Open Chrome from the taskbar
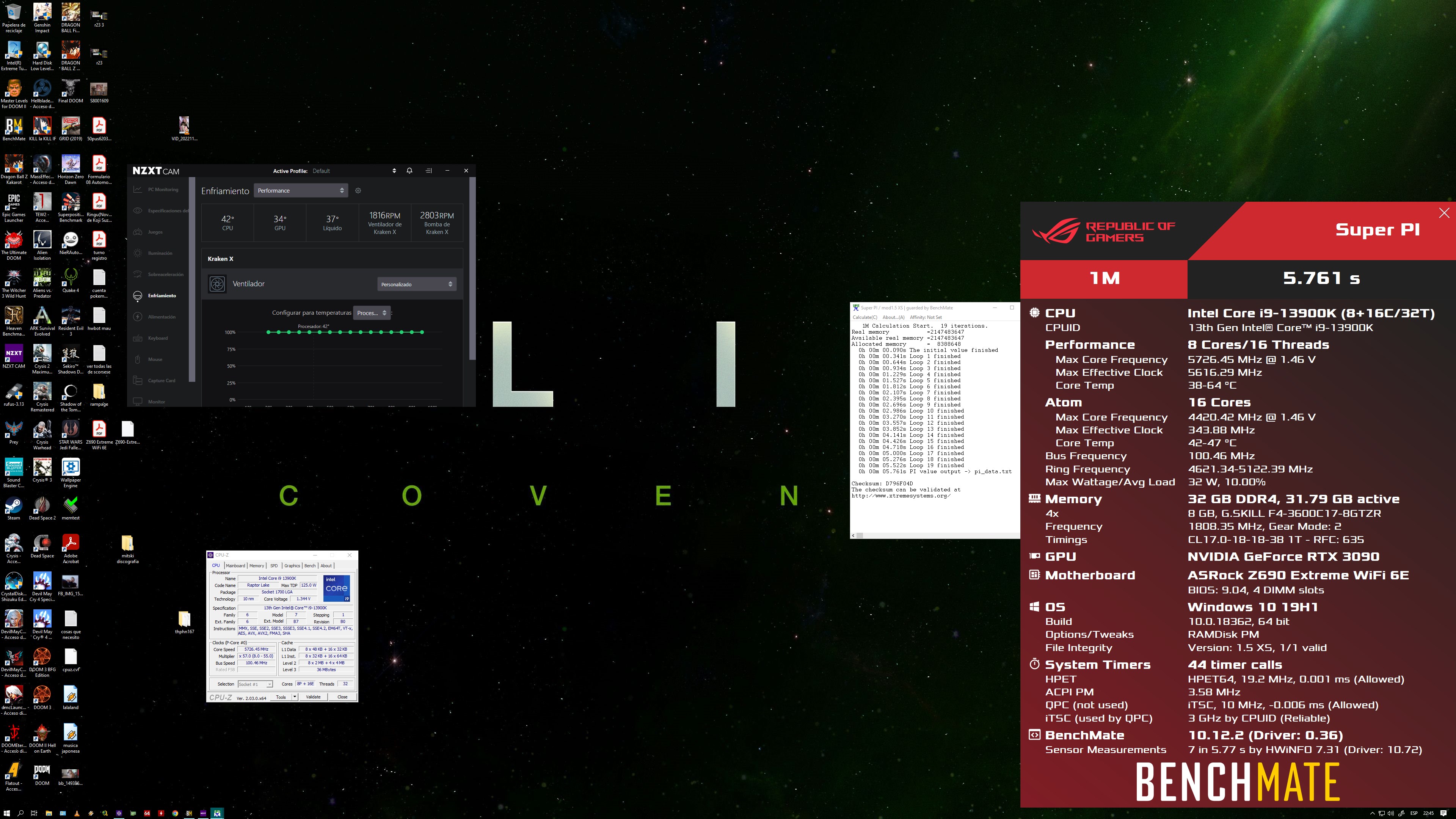This screenshot has height=819, width=1456. [x=175, y=813]
